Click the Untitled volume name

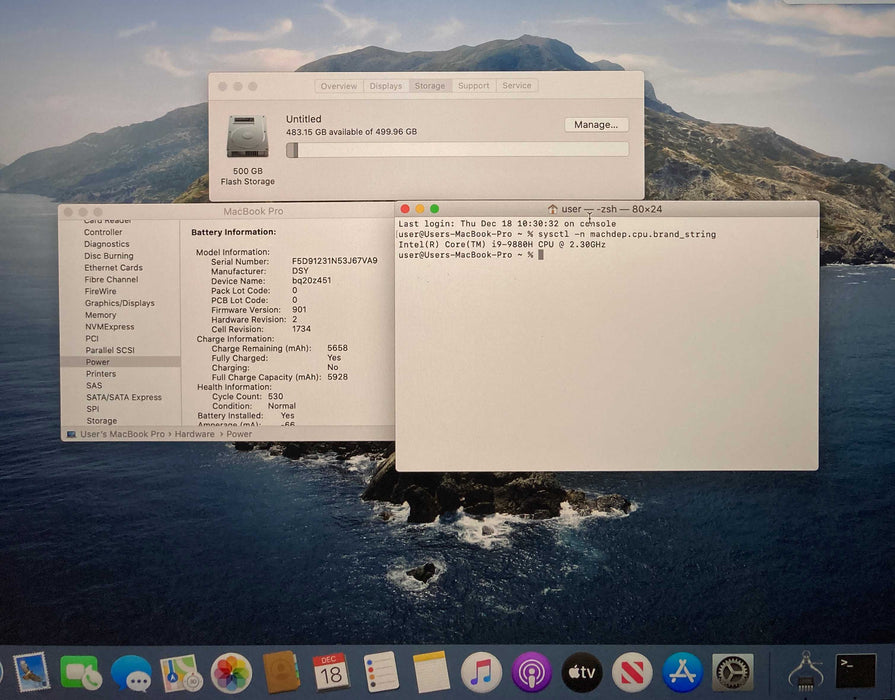pyautogui.click(x=304, y=119)
